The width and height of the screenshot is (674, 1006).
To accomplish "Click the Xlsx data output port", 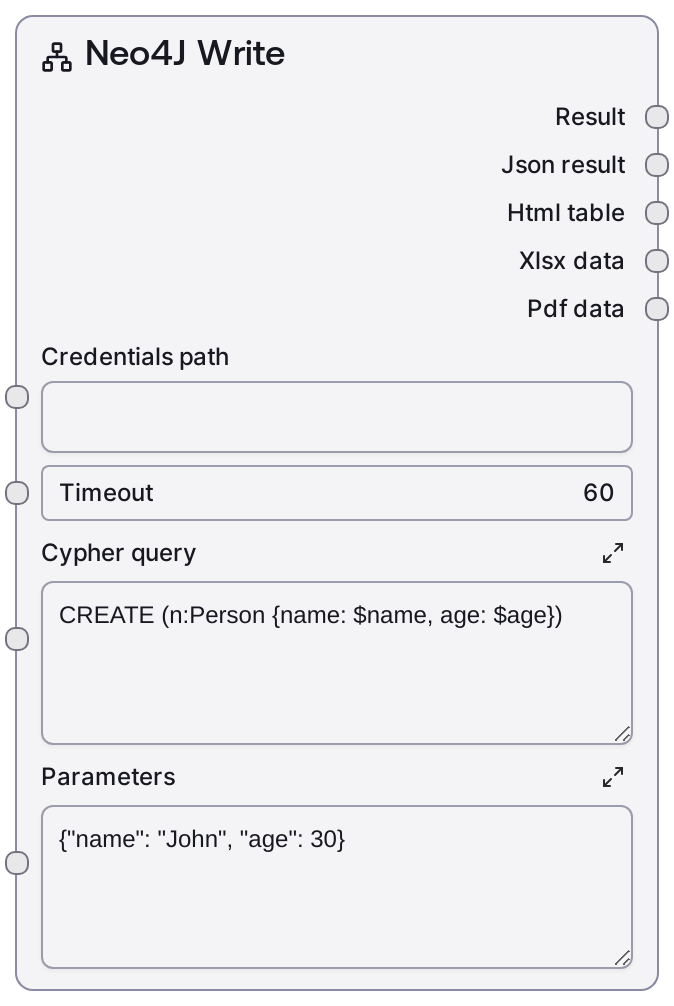I will coord(656,261).
